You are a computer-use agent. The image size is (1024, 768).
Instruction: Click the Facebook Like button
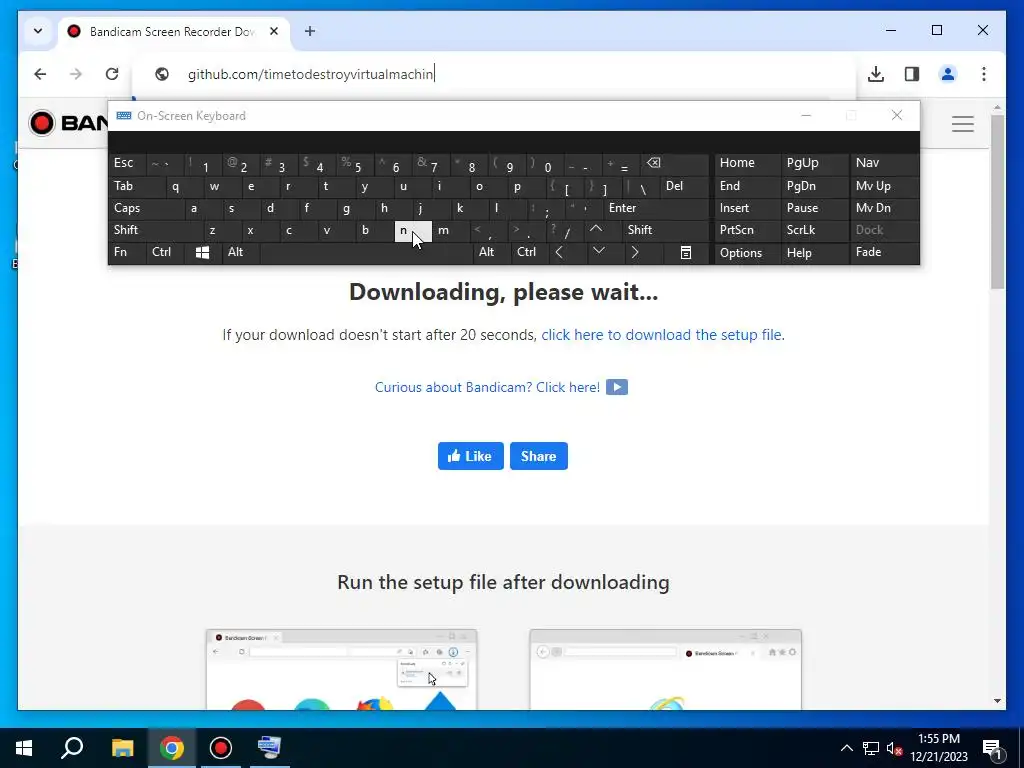click(470, 456)
